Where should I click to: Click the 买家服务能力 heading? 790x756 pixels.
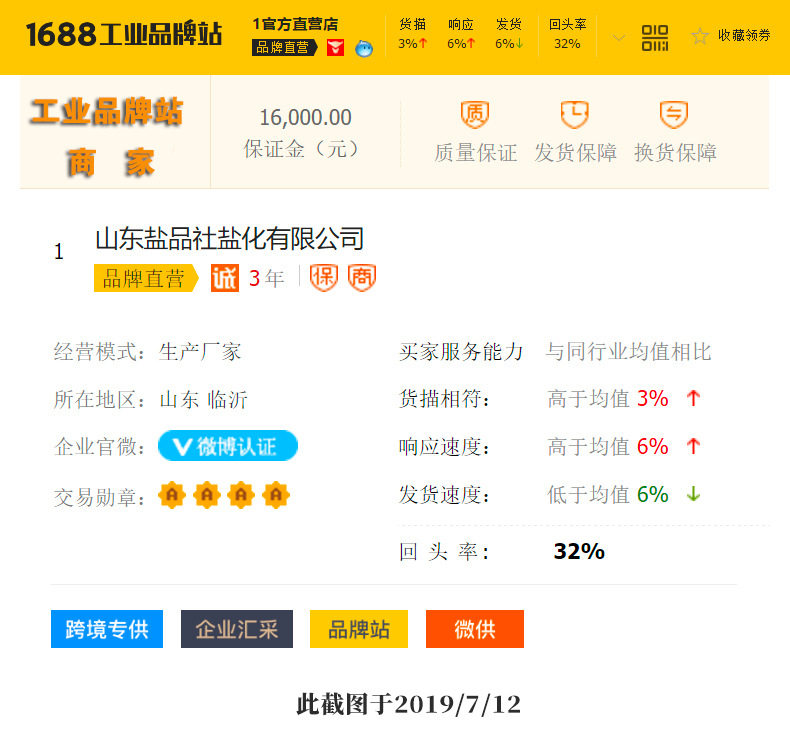pos(461,352)
